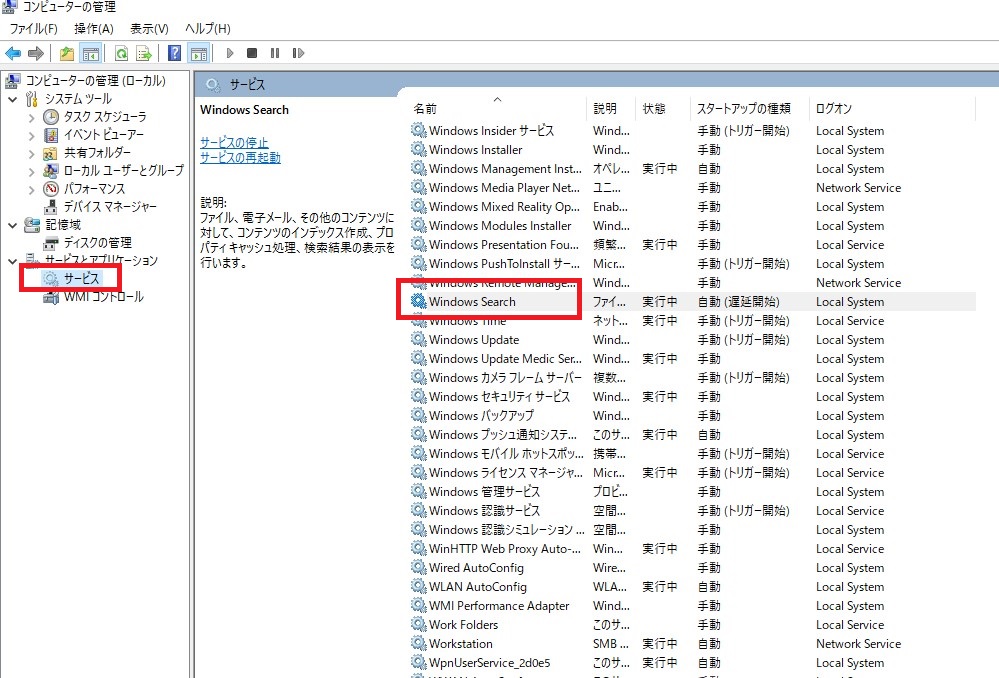999x678 pixels.
Task: Click the gear icon beside WLAN AutoConfig
Action: tap(419, 586)
